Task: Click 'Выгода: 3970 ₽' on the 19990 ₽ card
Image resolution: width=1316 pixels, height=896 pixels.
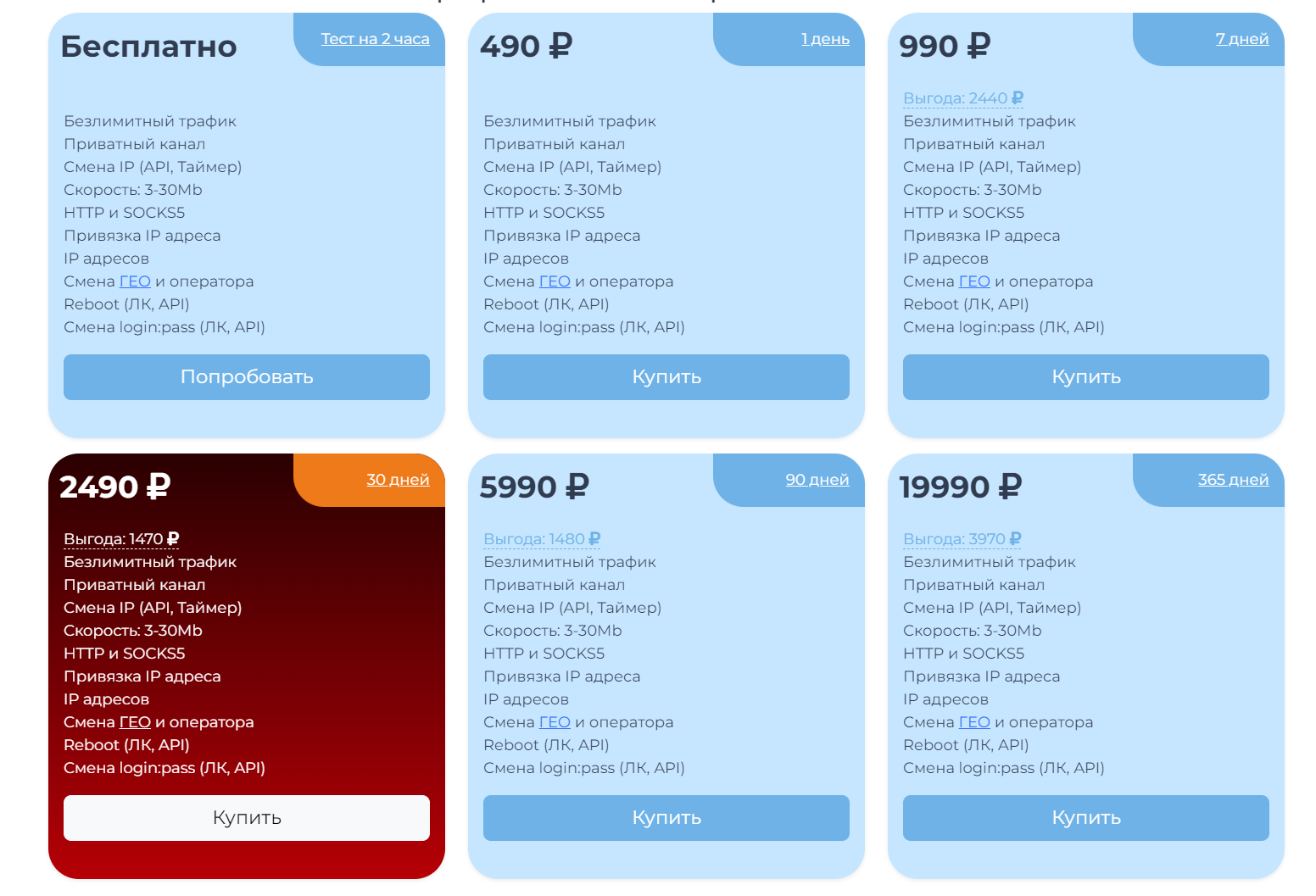Action: coord(962,539)
